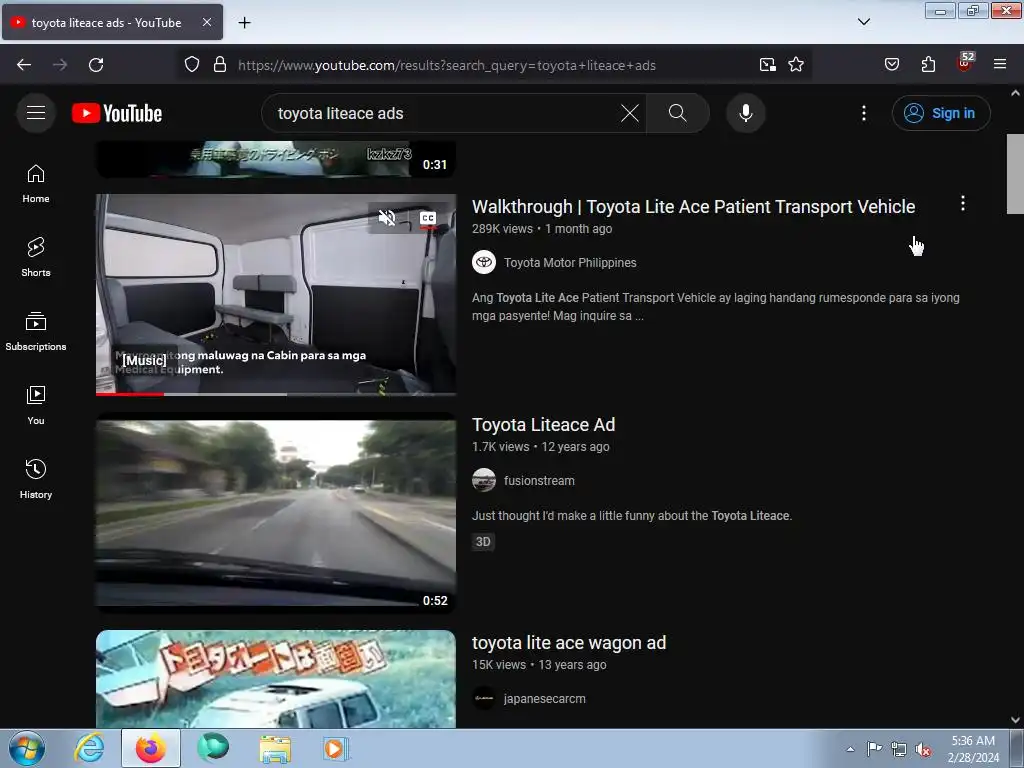Save page to Pocket
The height and width of the screenshot is (768, 1024).
tap(891, 65)
